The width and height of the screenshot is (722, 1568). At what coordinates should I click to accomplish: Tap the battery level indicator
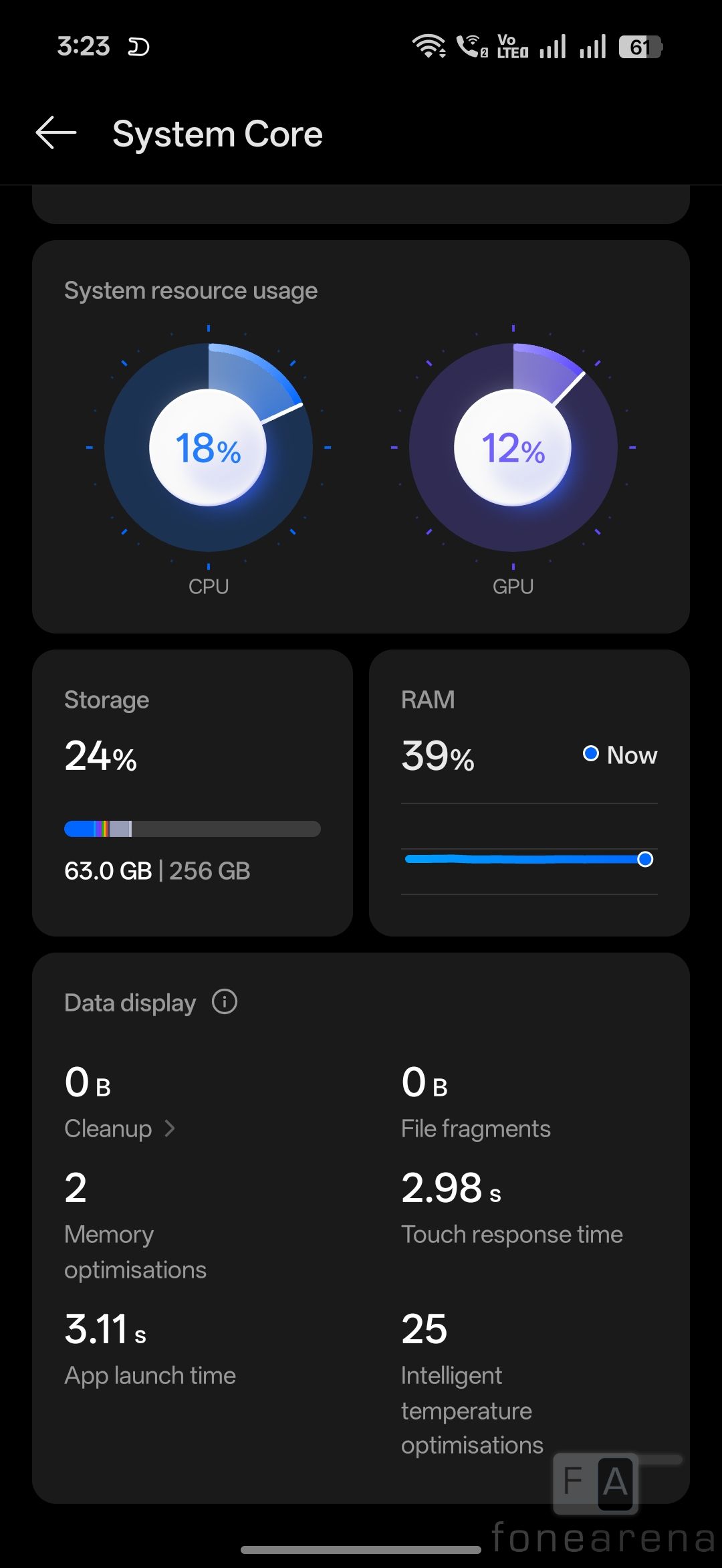[640, 47]
